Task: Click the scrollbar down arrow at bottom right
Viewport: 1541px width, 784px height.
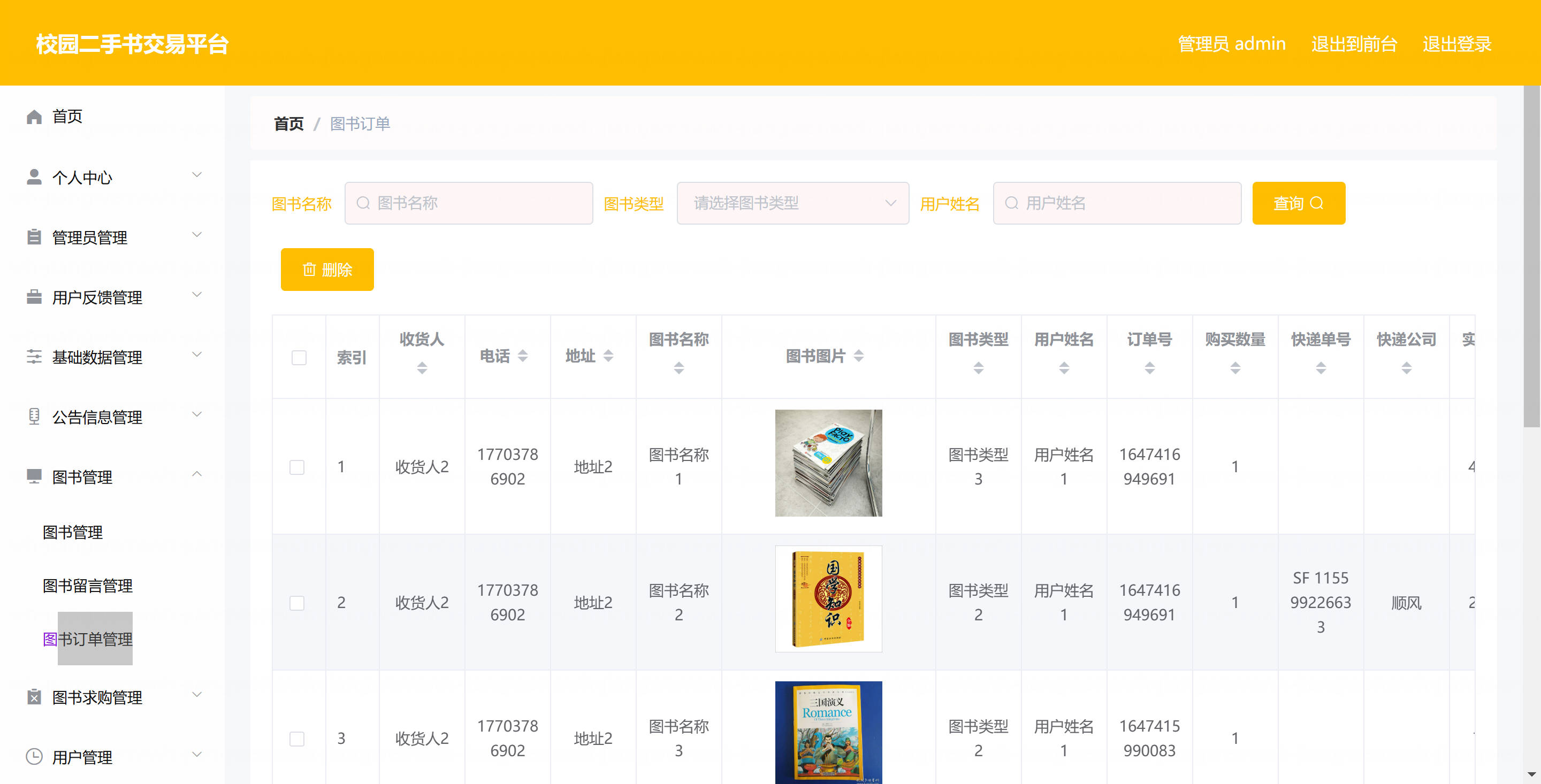Action: point(1532,774)
